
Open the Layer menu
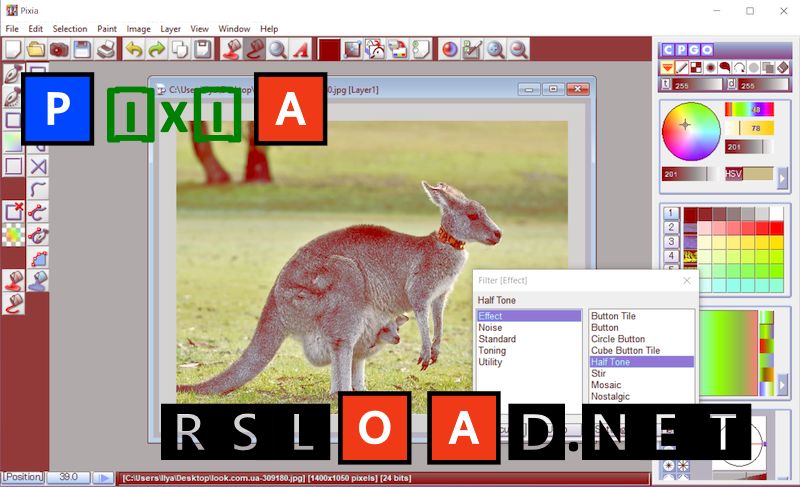coord(170,29)
